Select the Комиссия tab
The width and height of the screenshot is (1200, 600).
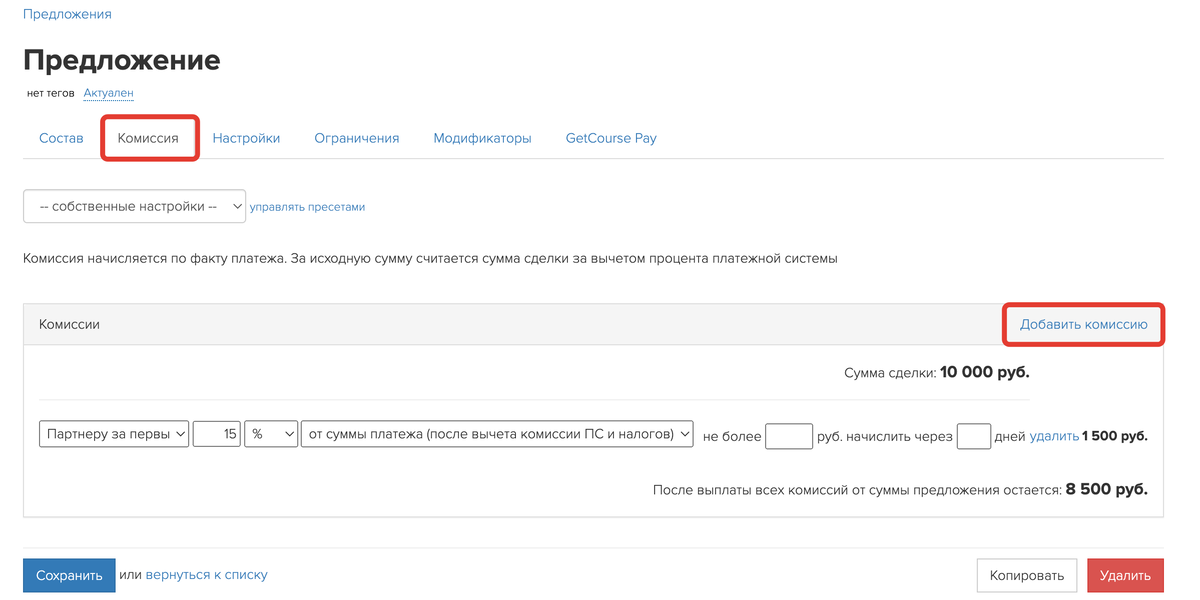(148, 138)
